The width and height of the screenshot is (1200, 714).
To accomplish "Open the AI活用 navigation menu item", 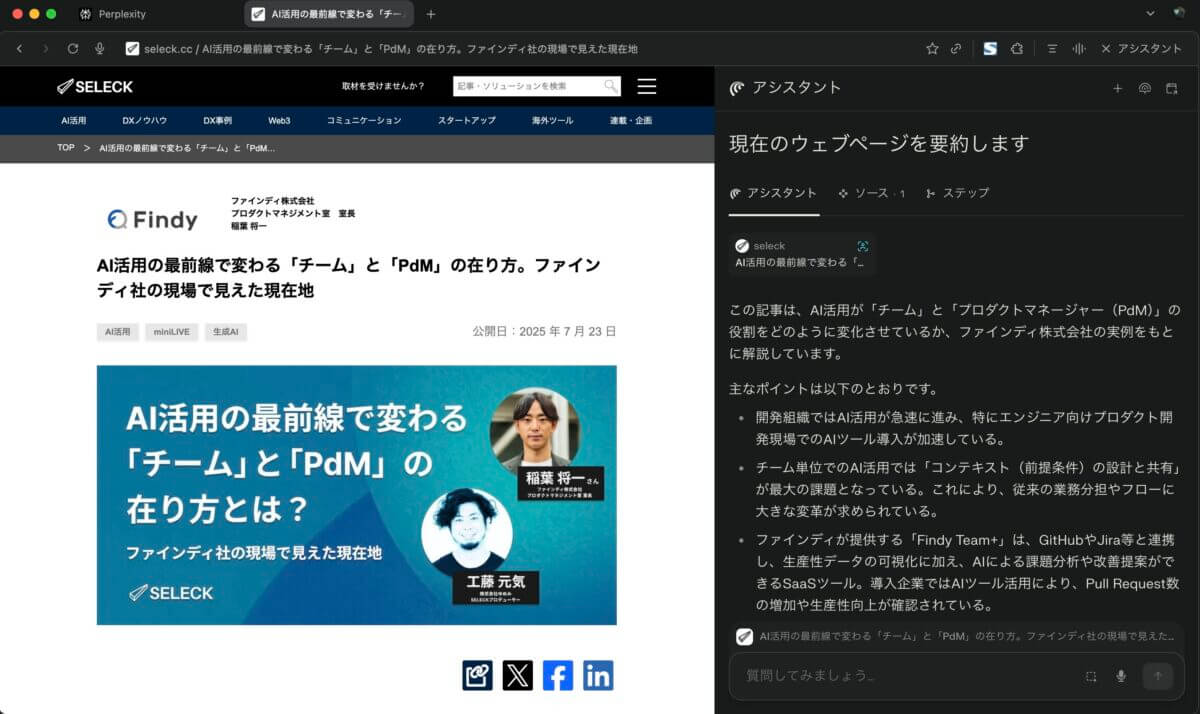I will (x=74, y=120).
